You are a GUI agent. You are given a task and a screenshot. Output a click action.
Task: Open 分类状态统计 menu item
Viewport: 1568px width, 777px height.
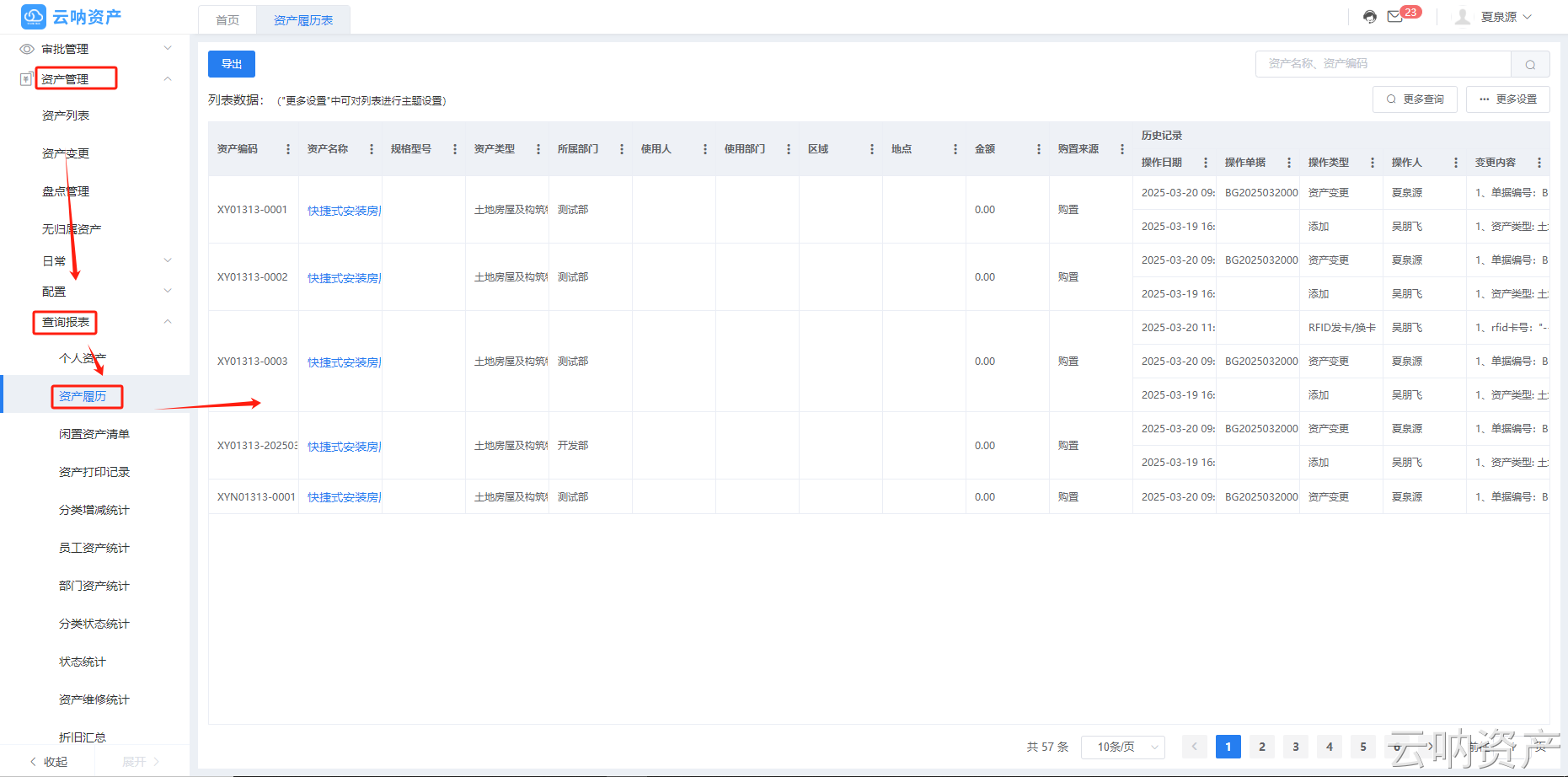pyautogui.click(x=94, y=624)
